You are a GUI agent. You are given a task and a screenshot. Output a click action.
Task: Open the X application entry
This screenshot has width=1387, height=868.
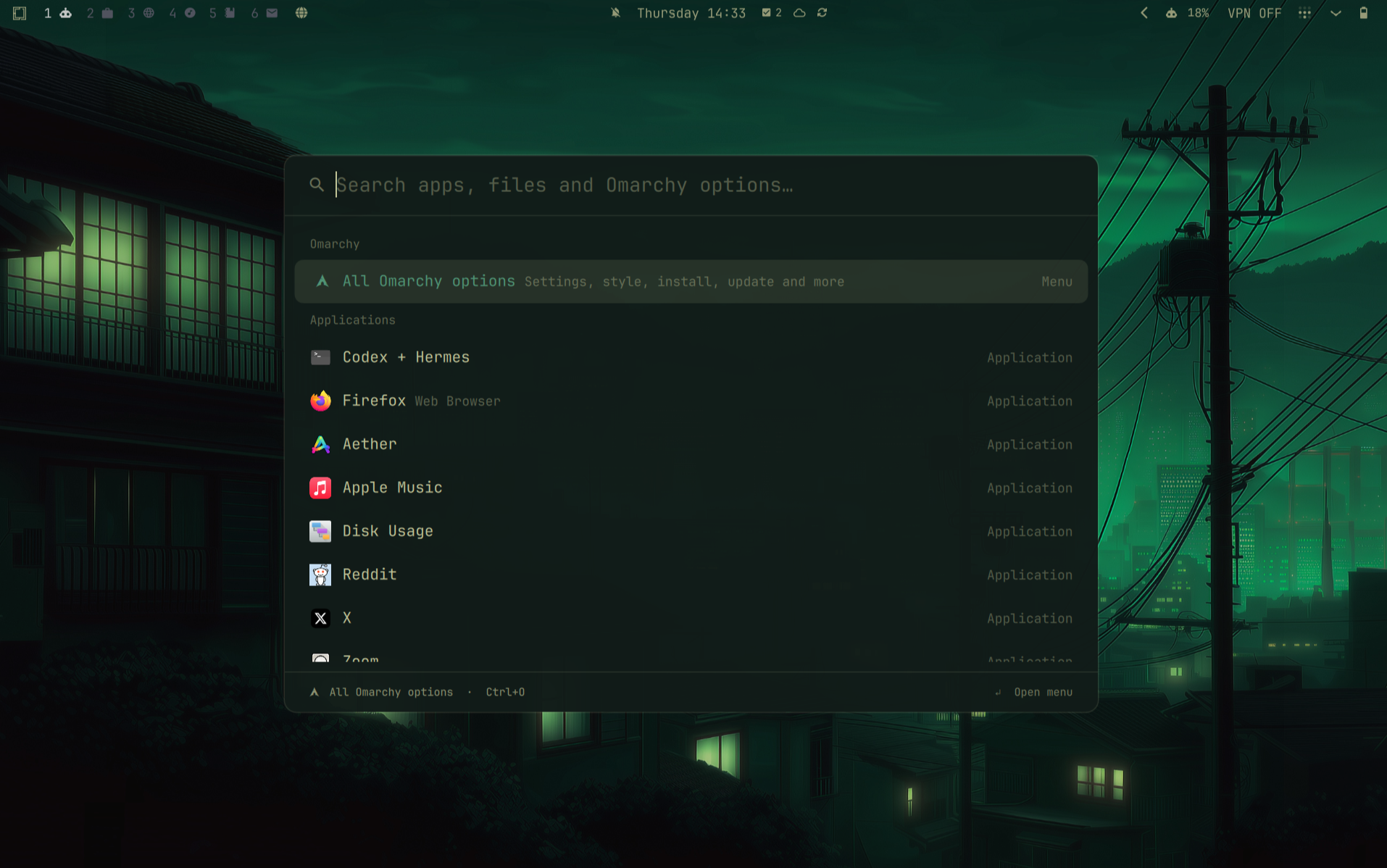[x=691, y=618]
